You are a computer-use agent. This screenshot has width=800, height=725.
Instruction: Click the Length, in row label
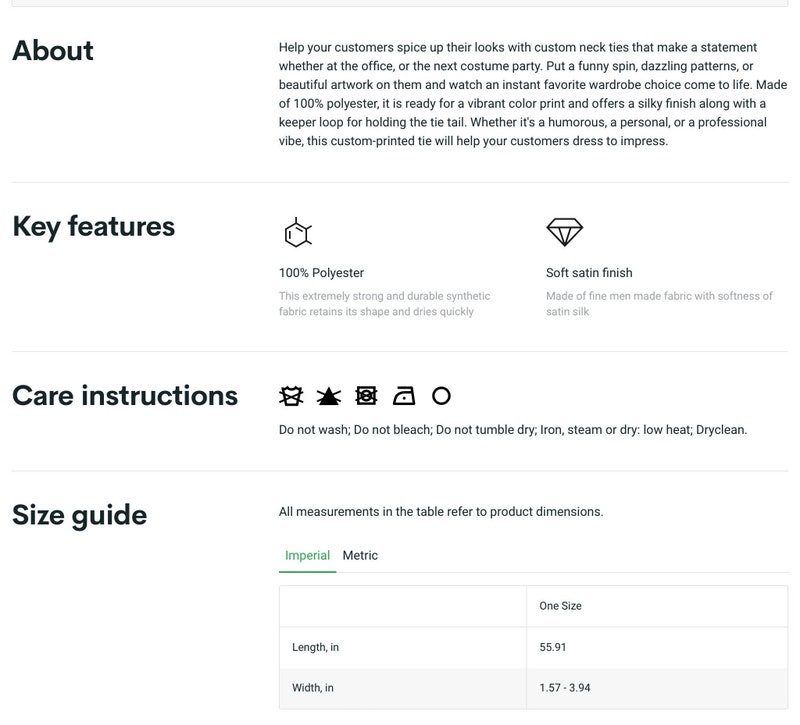pyautogui.click(x=315, y=647)
